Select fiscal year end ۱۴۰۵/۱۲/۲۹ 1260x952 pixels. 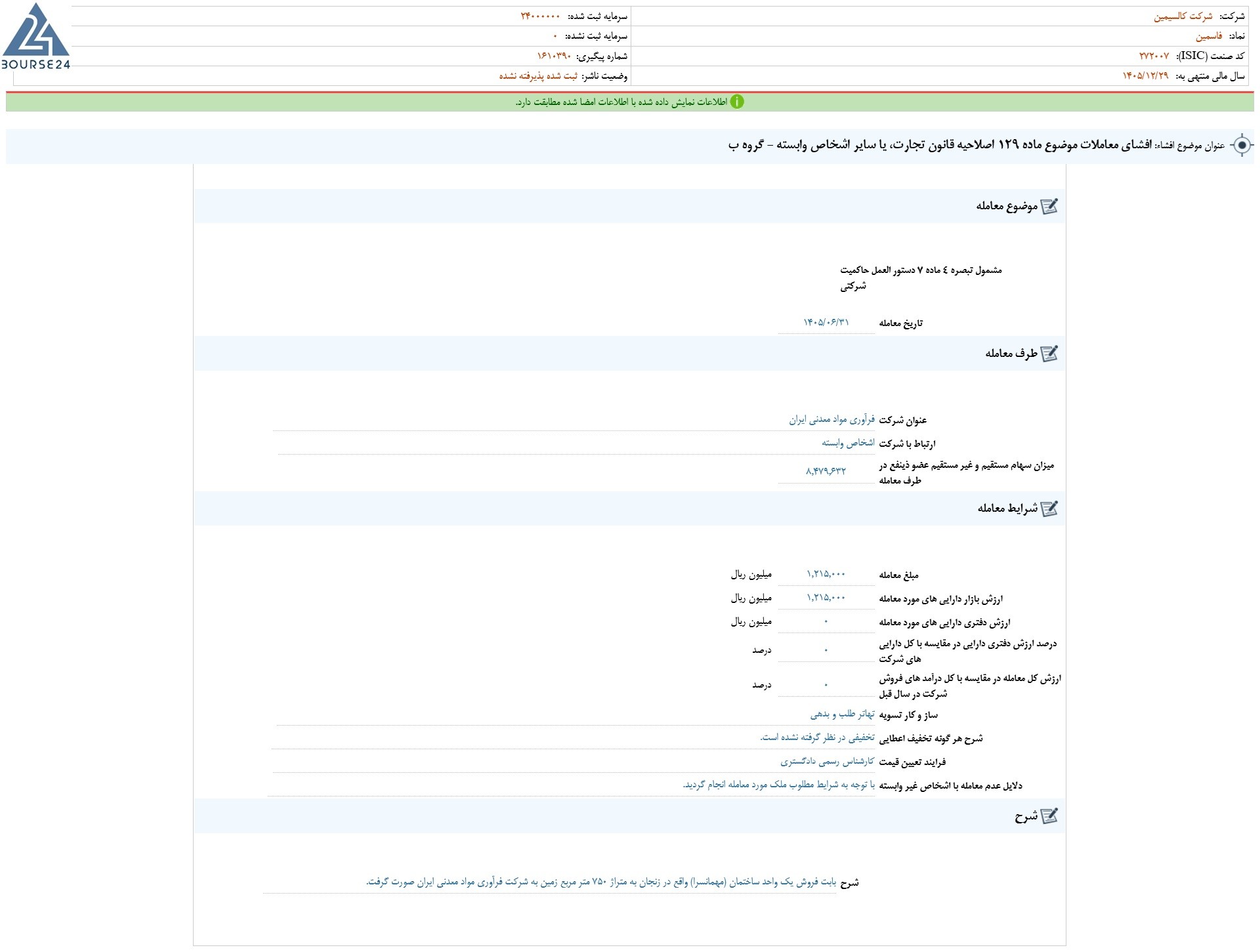(1145, 75)
